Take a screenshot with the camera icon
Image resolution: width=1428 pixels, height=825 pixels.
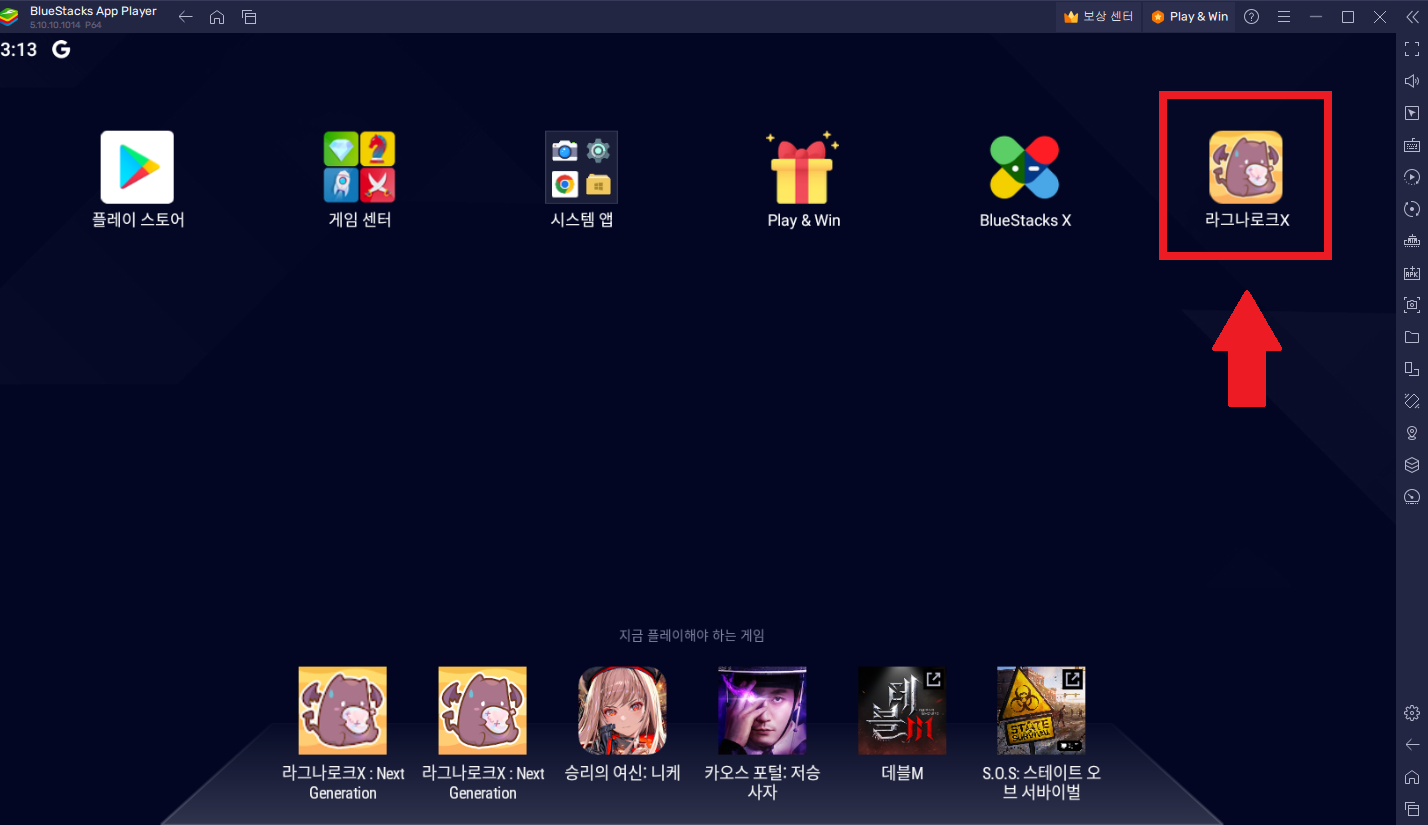click(x=1412, y=304)
